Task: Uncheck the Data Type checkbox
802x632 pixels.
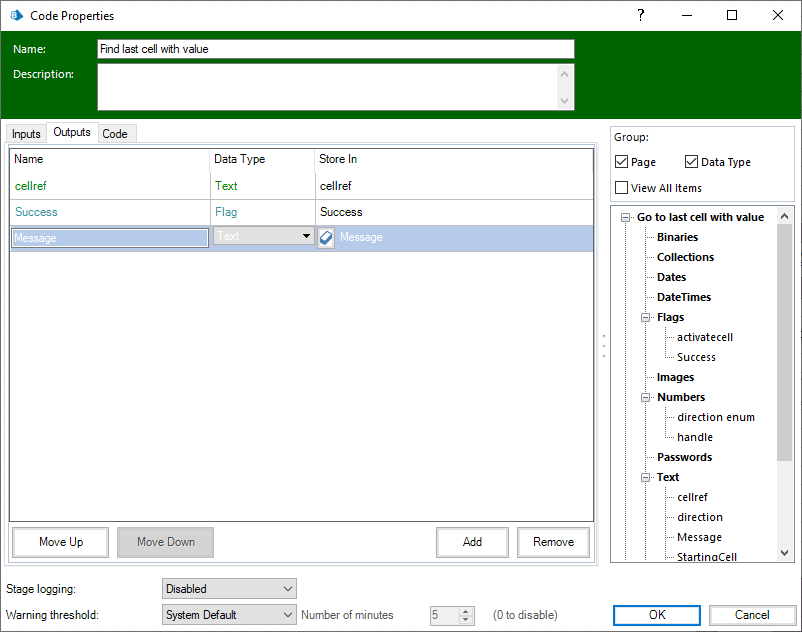Action: [x=692, y=162]
